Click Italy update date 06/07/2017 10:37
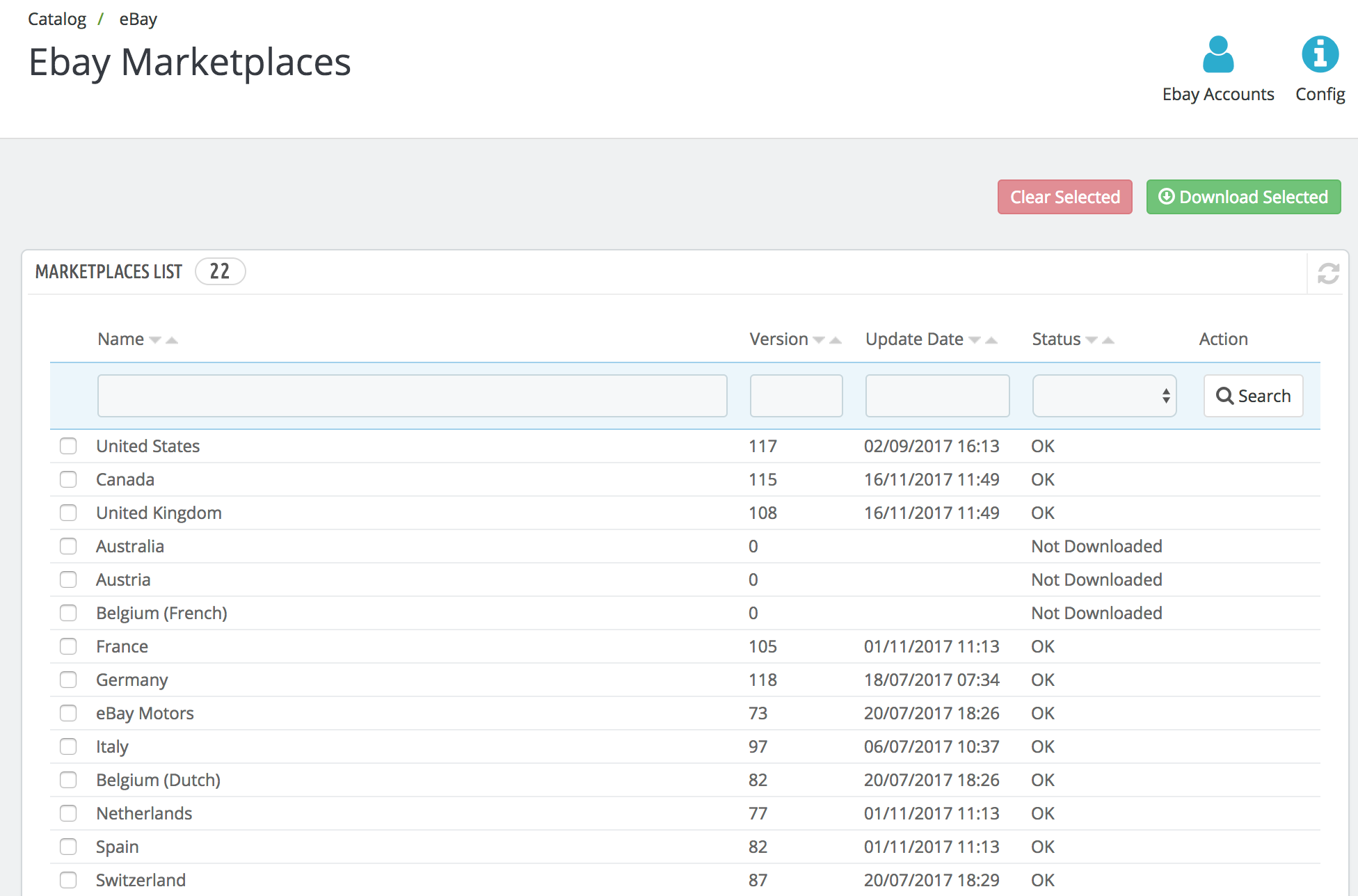The image size is (1358, 896). click(x=932, y=746)
